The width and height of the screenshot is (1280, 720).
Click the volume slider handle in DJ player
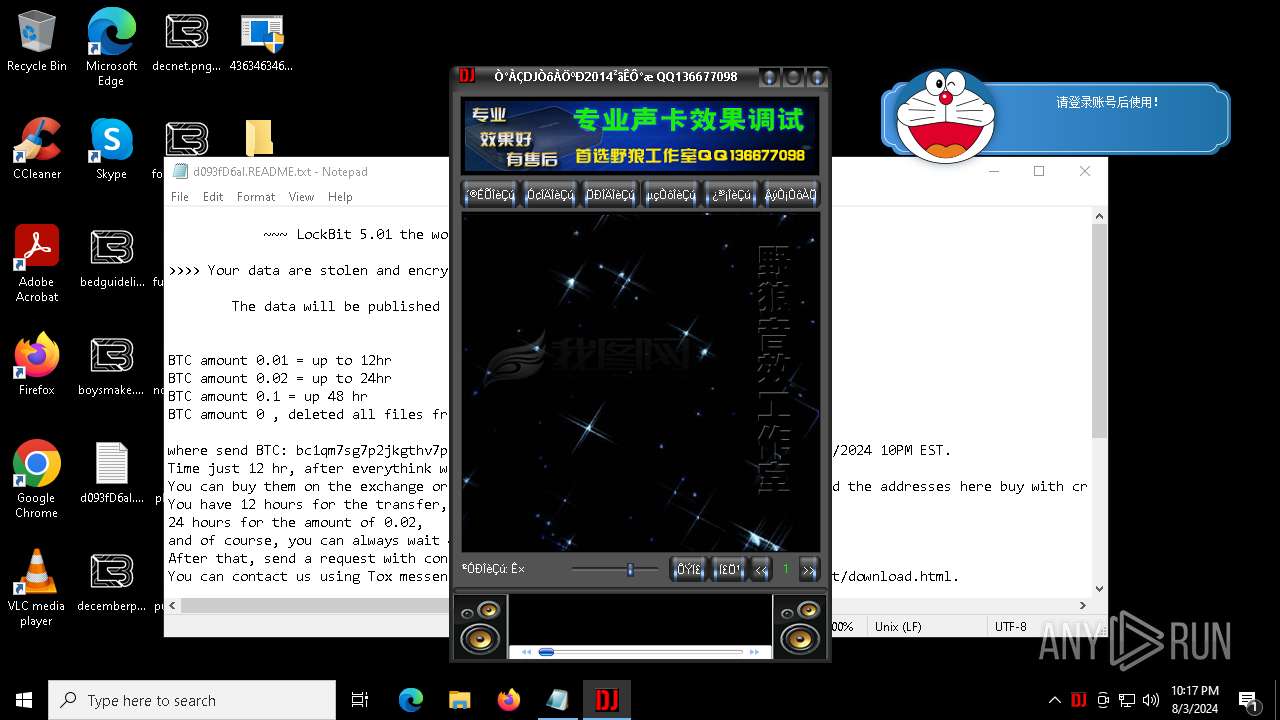[630, 569]
